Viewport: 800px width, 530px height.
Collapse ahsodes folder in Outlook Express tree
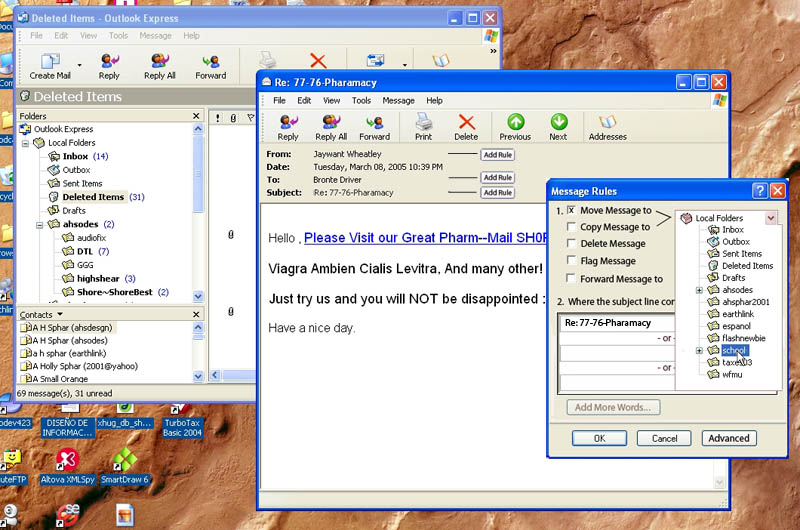pos(39,224)
